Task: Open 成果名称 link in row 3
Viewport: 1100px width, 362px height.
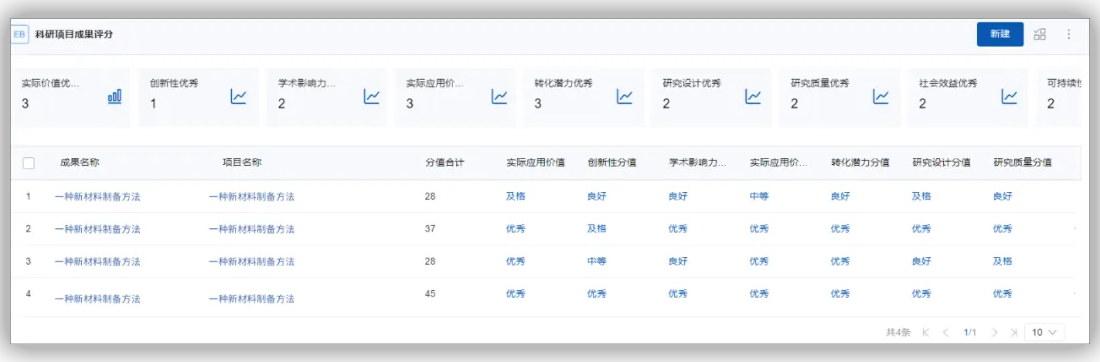Action: click(x=98, y=261)
